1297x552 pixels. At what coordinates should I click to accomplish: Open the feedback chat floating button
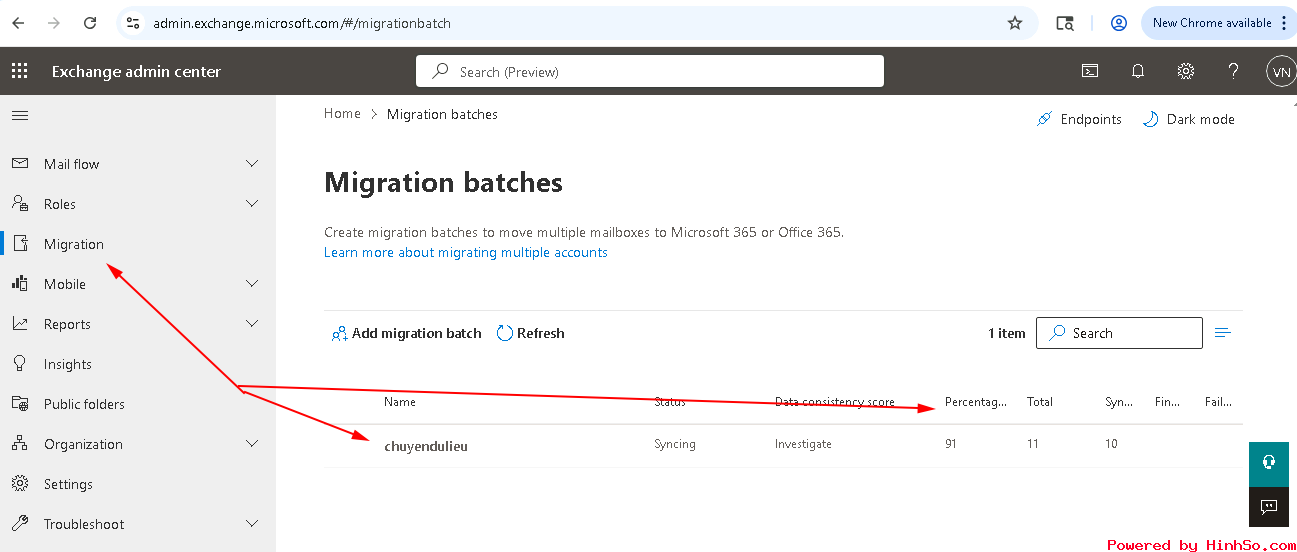click(1269, 507)
